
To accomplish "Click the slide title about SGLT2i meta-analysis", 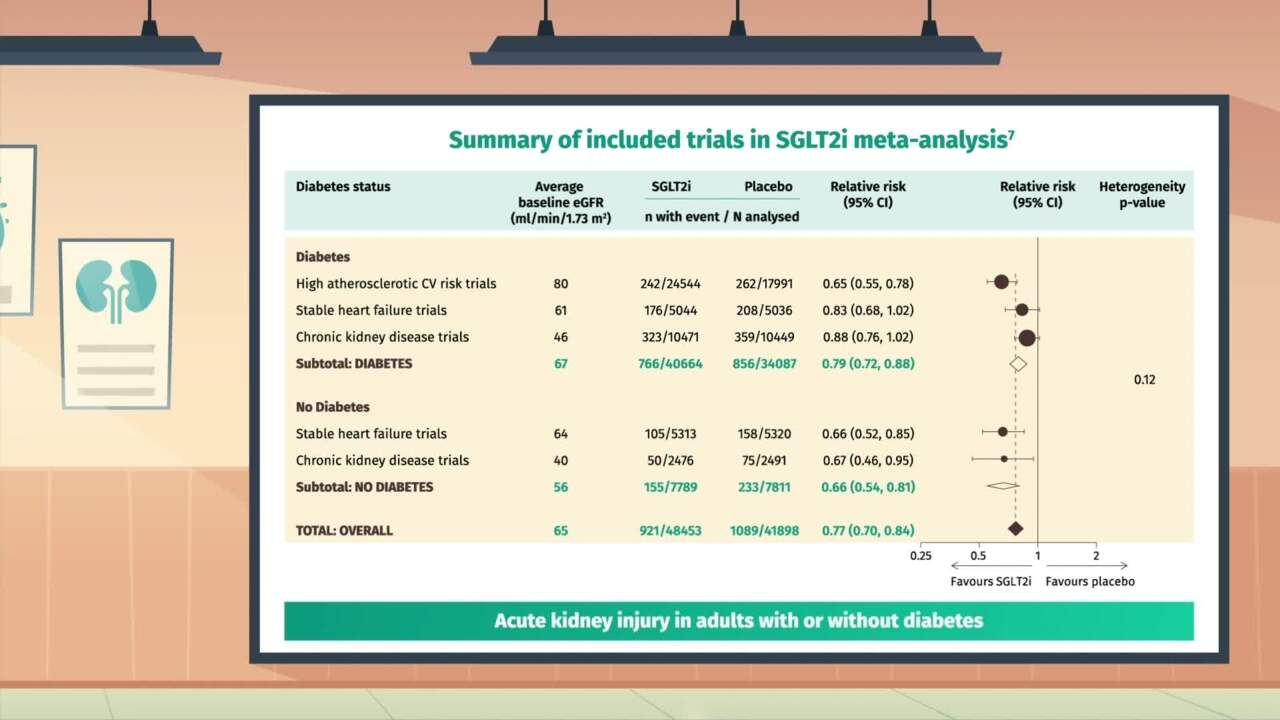I will tap(727, 140).
